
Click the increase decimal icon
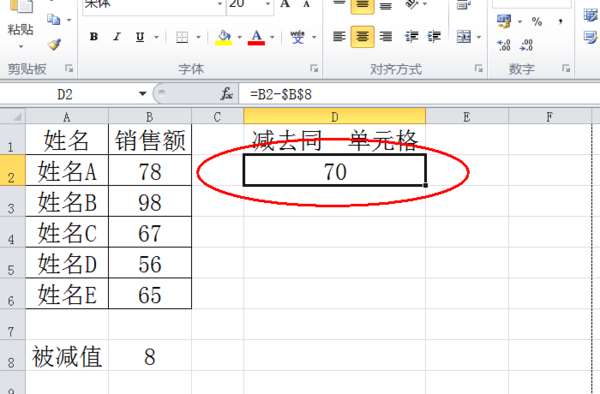504,45
